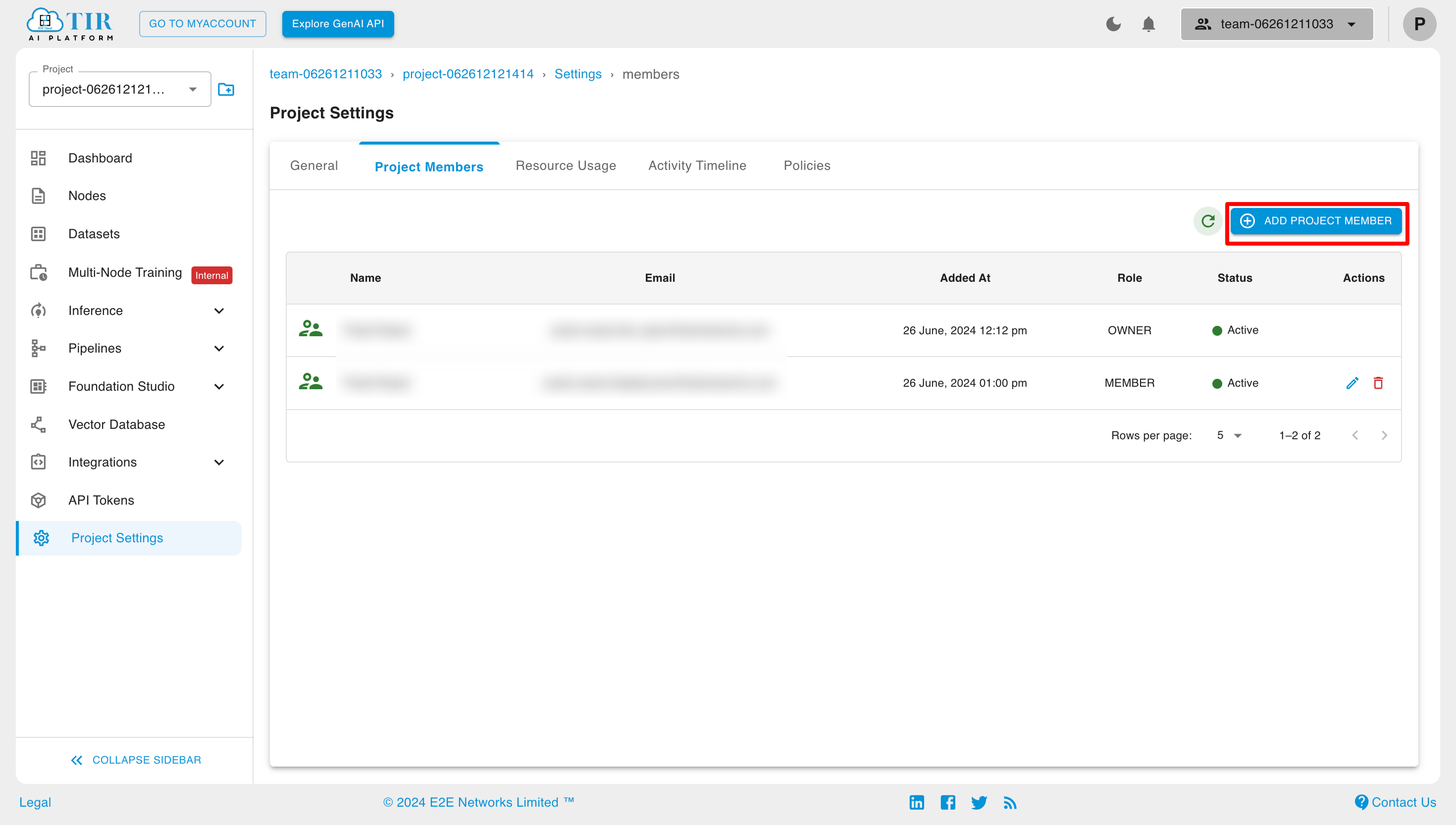Open the Twitter footer icon

point(979,802)
